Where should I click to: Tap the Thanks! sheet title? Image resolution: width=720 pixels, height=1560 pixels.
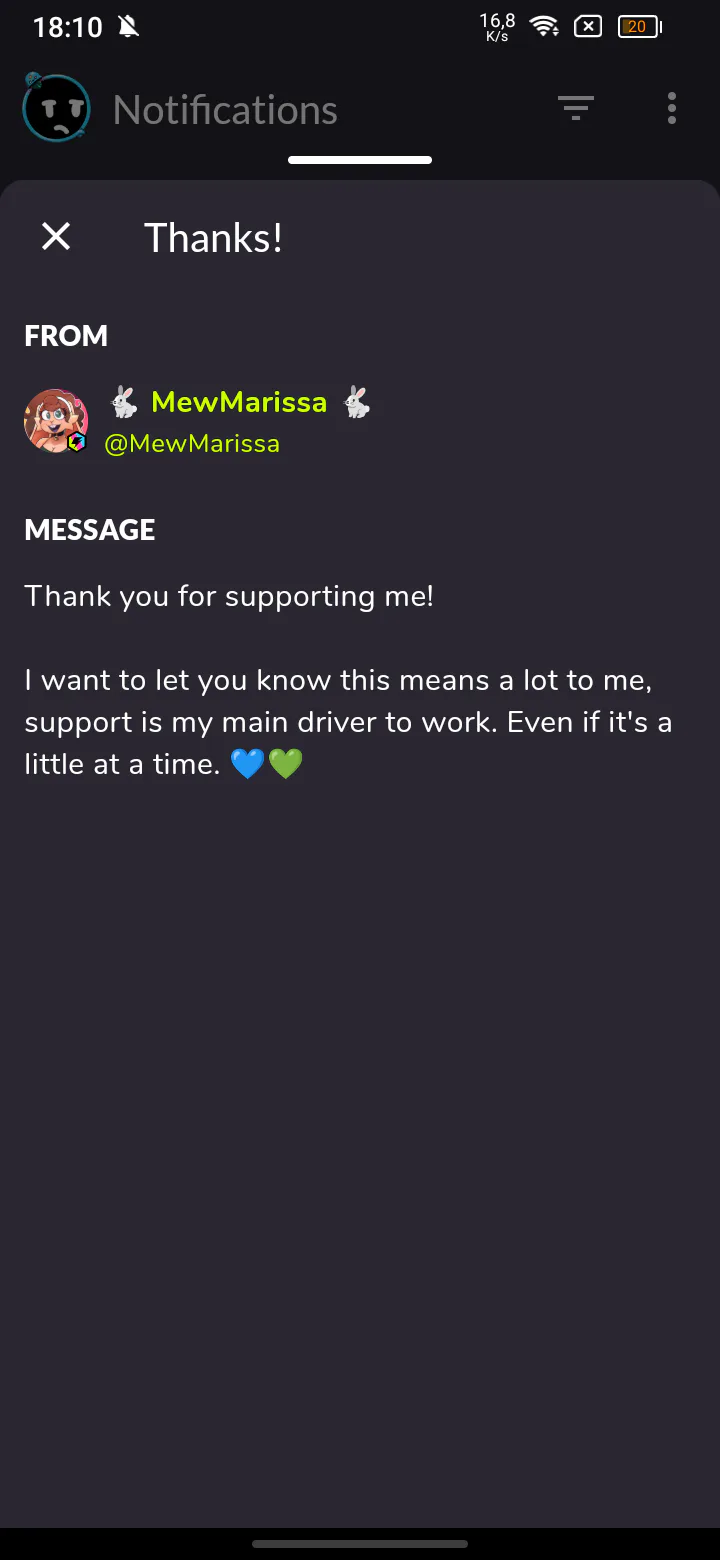coord(213,238)
